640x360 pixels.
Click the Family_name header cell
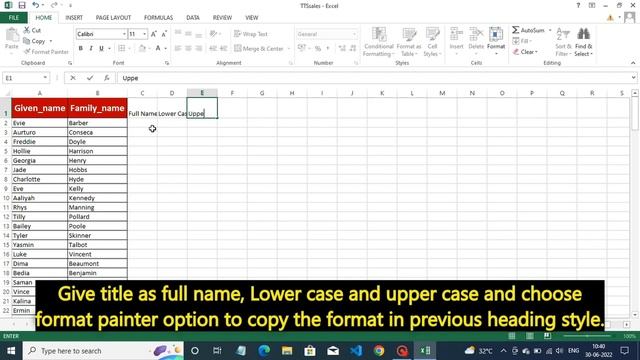click(97, 108)
